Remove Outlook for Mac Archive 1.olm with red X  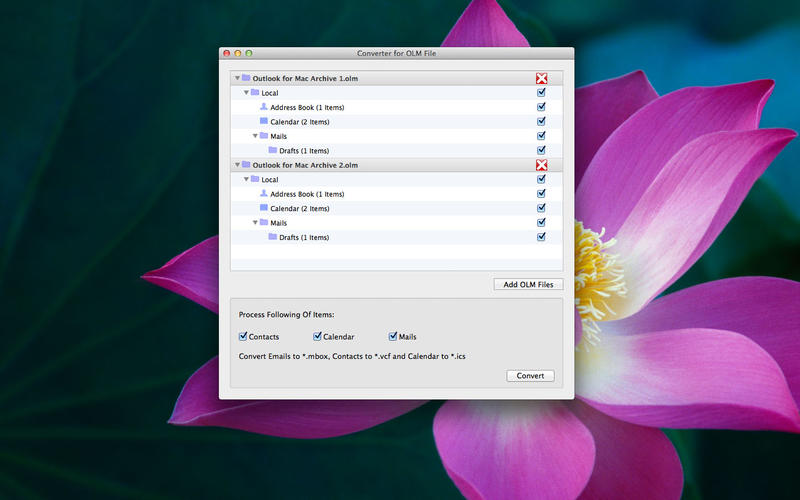(541, 78)
